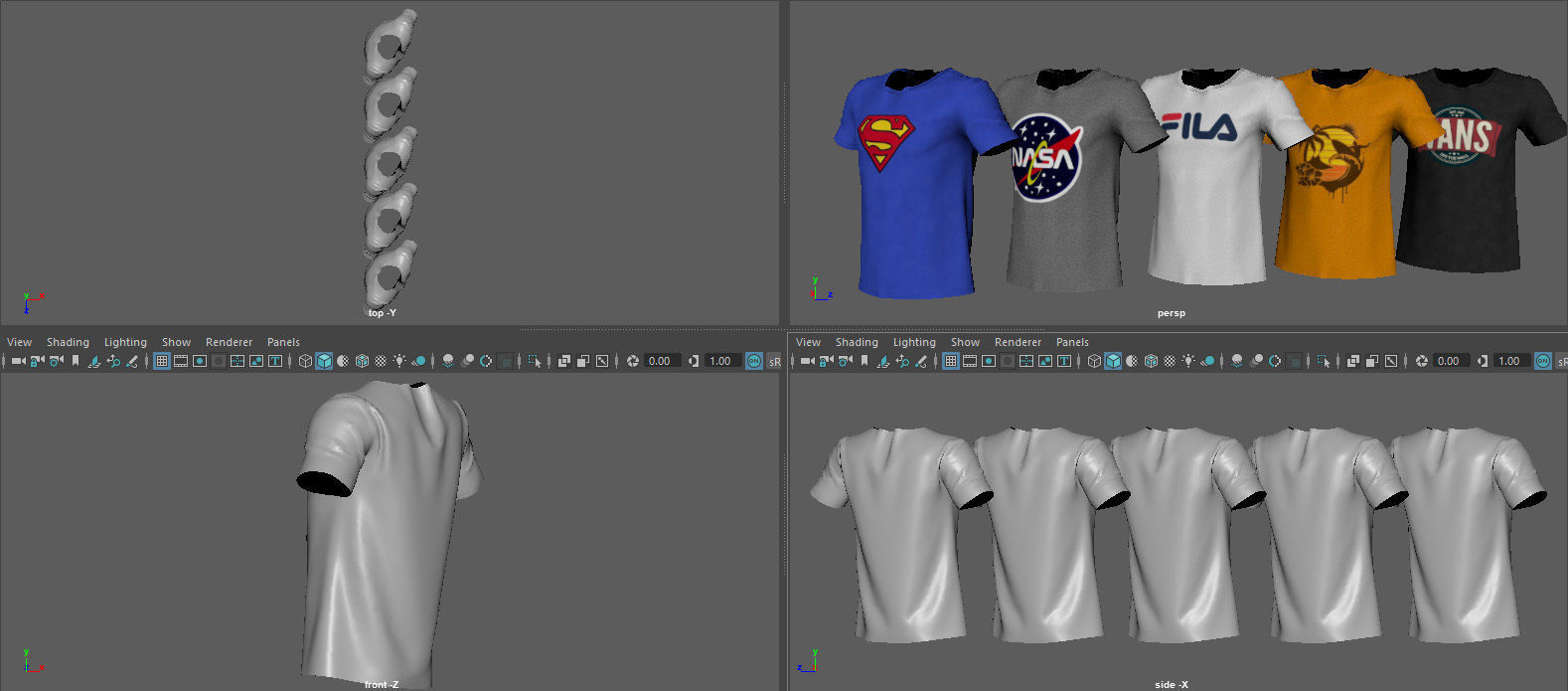Toggle X-Ray Joints in front -Z panel

click(601, 361)
